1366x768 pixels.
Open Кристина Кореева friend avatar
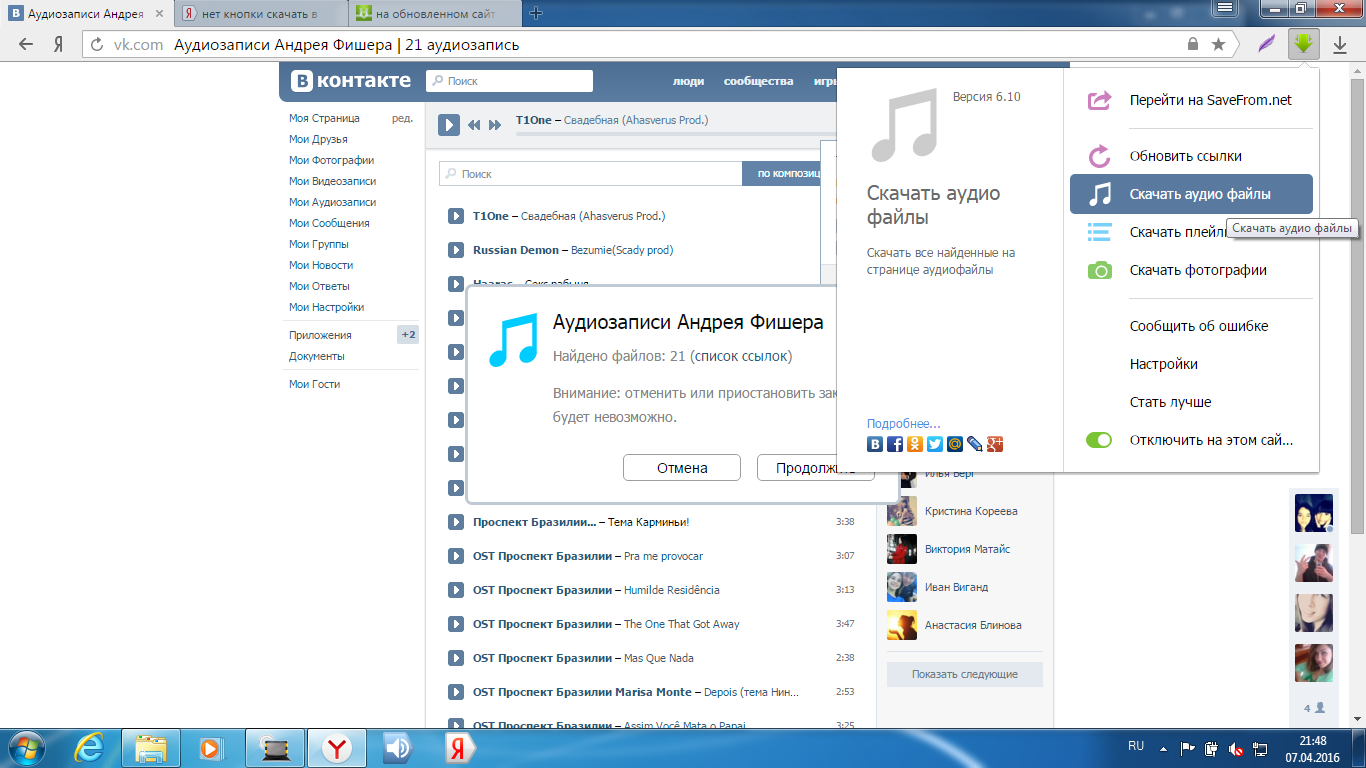(902, 511)
